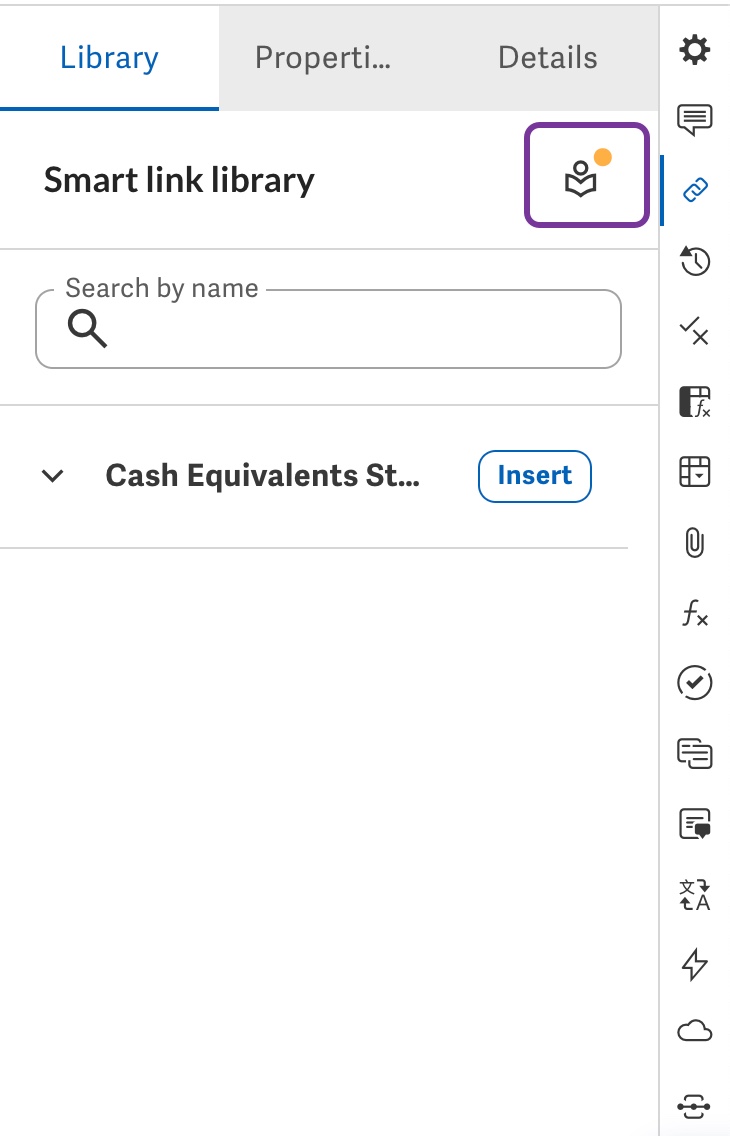Select the smart links panel icon
Image resolution: width=730 pixels, height=1136 pixels.
(x=695, y=187)
